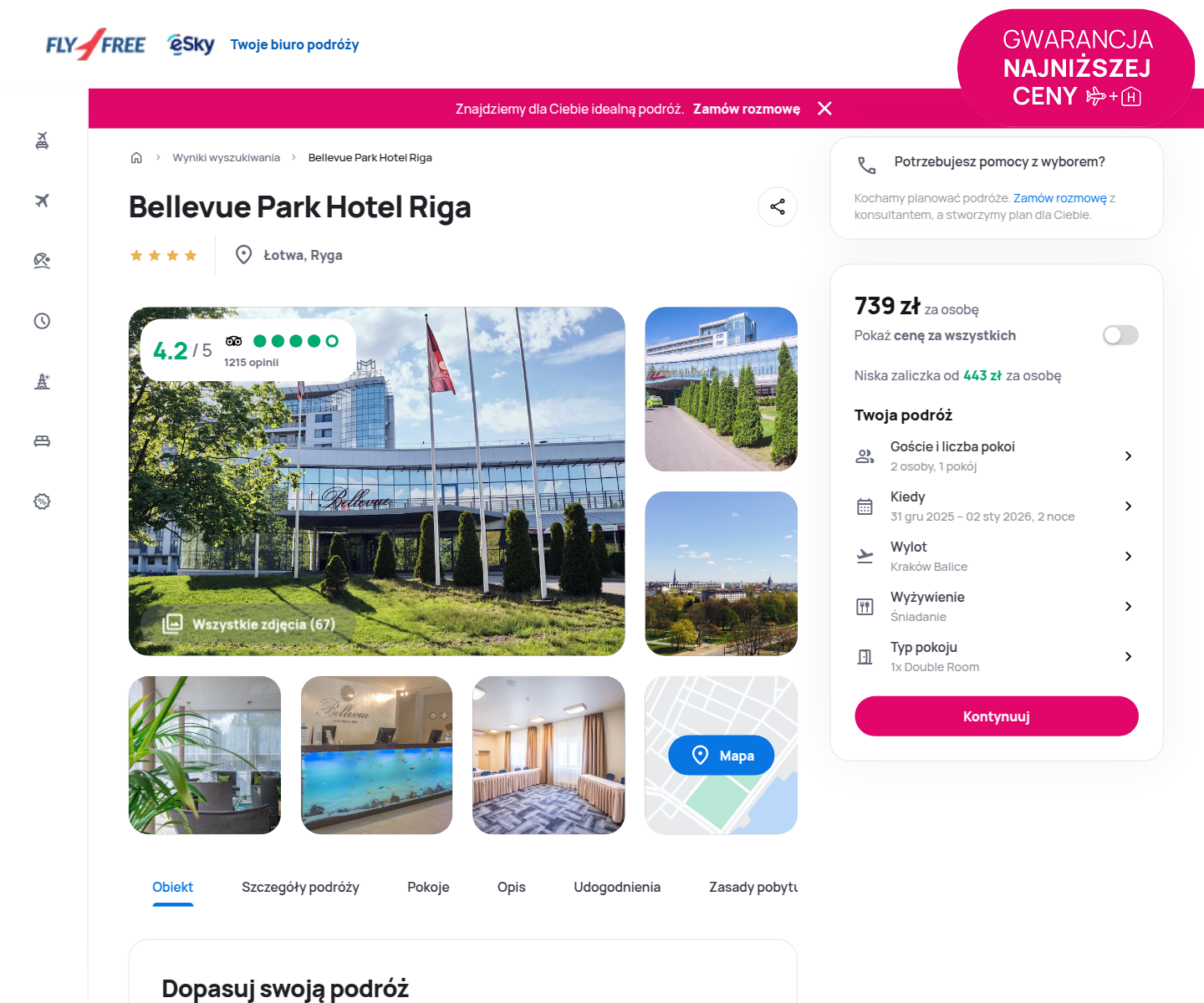
Task: Go to home breadcrumb icon
Action: 136,158
